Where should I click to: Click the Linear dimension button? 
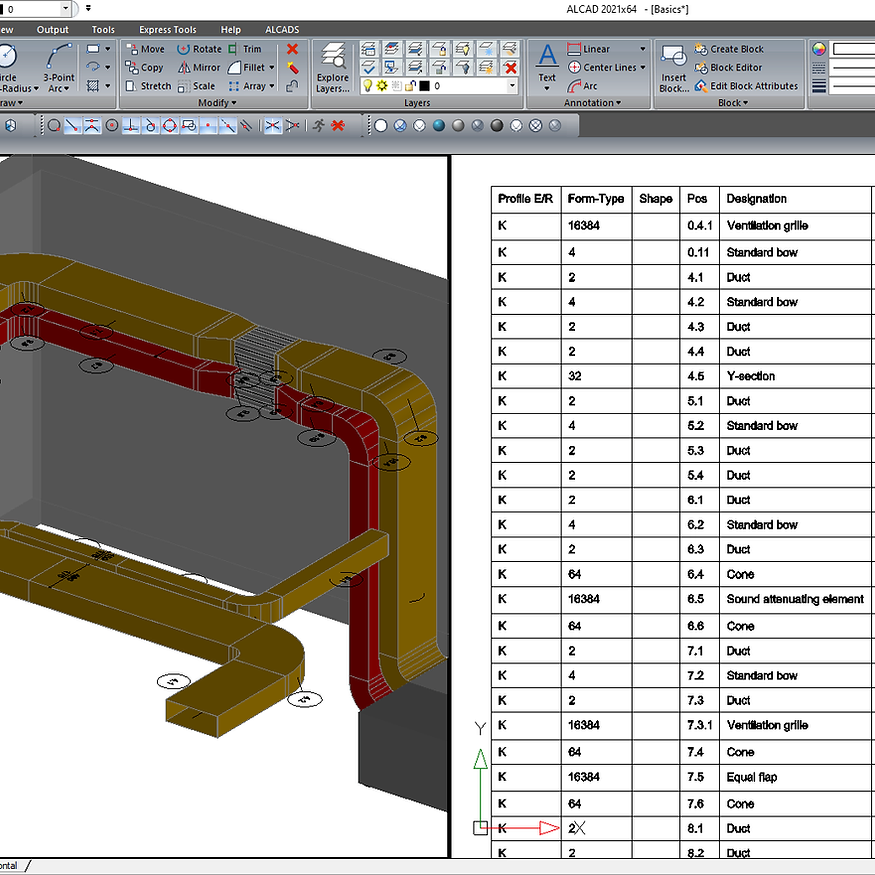pos(589,49)
